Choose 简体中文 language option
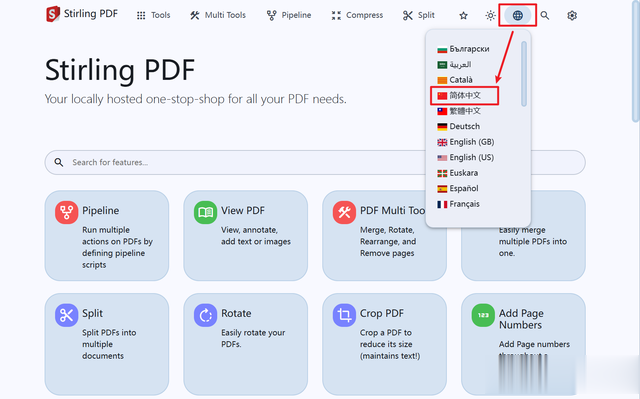 coord(464,95)
